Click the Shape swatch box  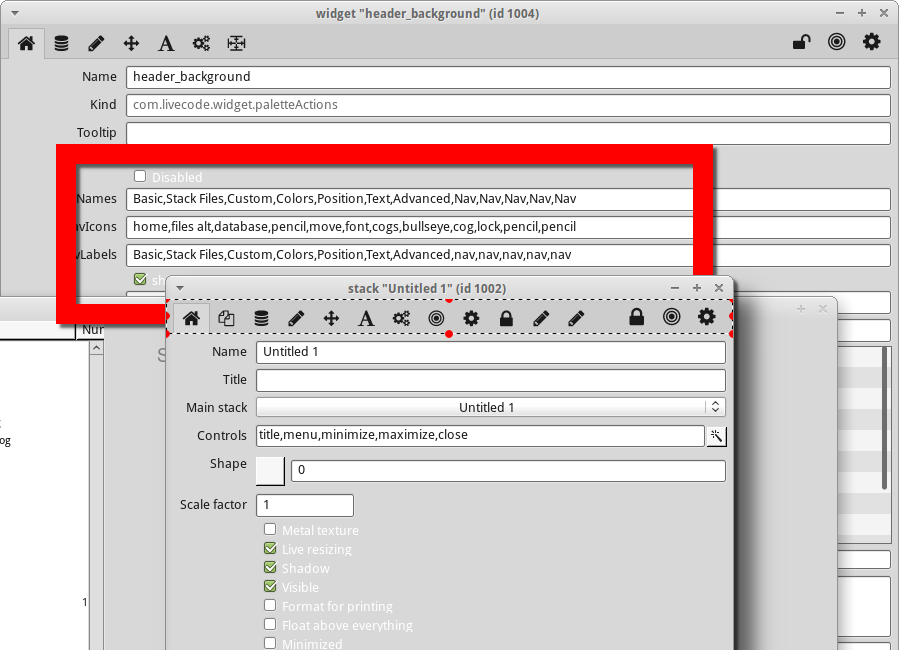(x=270, y=470)
